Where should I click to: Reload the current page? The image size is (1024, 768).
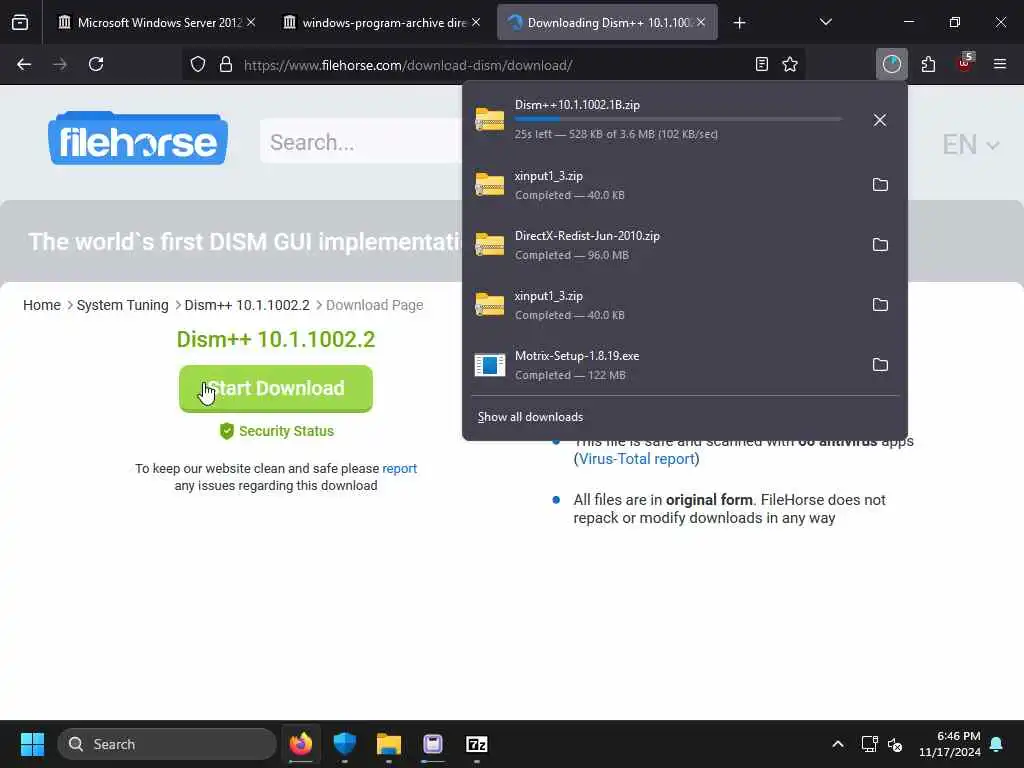[x=96, y=64]
